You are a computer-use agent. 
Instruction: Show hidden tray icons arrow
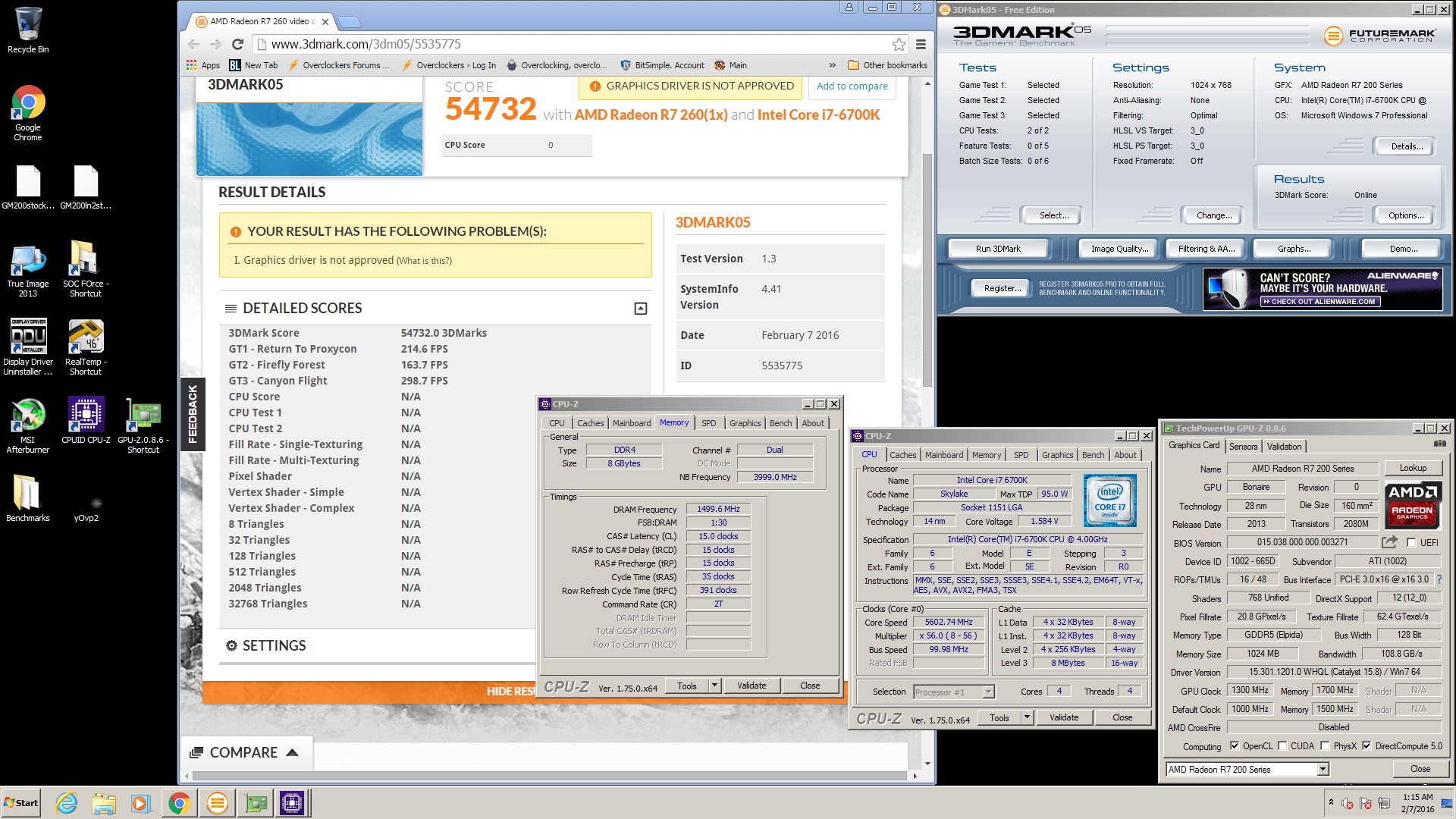click(1331, 802)
